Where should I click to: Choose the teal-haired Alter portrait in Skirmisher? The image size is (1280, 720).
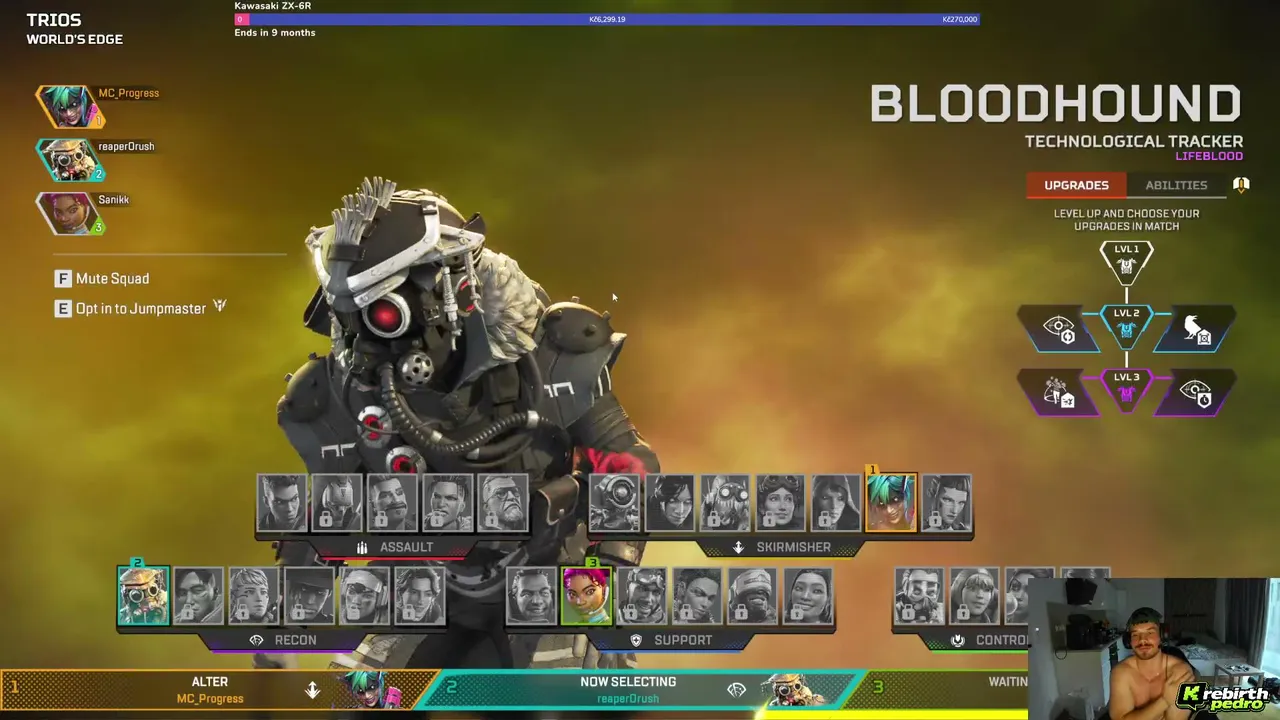[890, 503]
